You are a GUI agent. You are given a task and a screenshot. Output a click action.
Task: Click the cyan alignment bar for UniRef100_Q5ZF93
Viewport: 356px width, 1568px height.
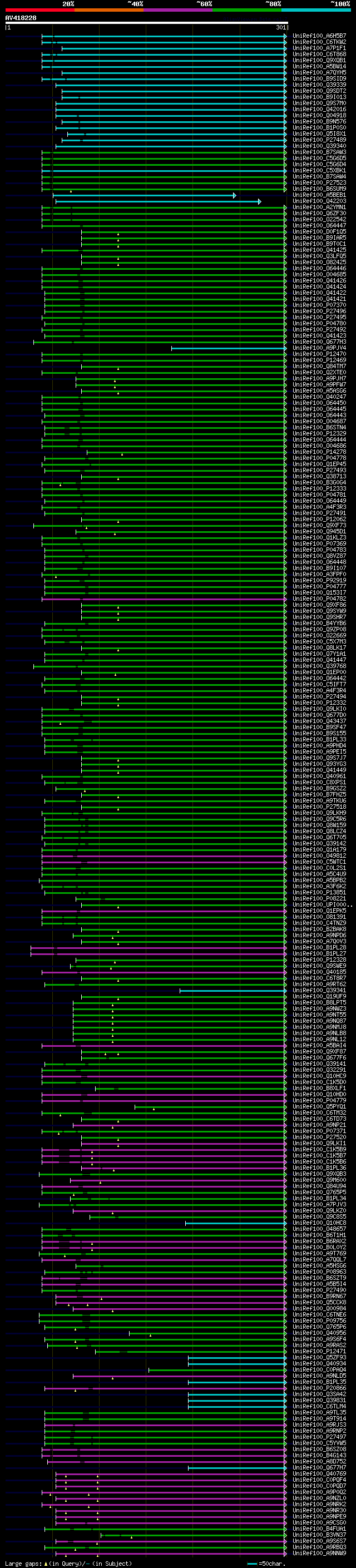[x=237, y=1357]
